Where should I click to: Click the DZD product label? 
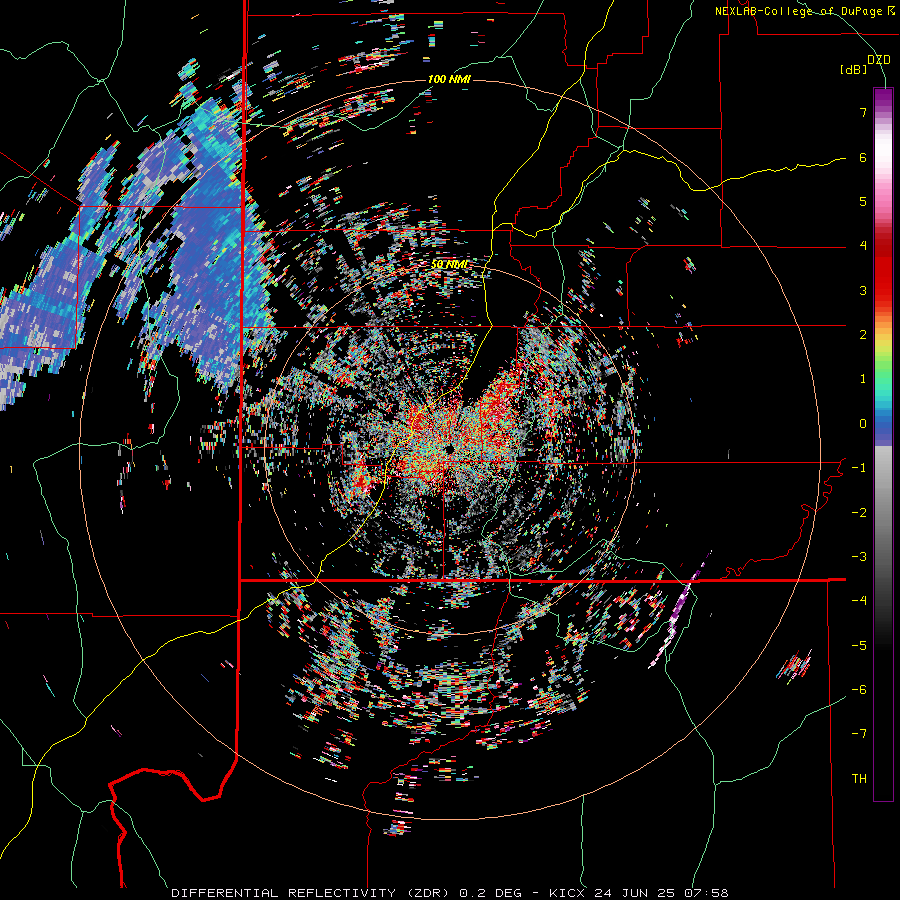[x=879, y=60]
